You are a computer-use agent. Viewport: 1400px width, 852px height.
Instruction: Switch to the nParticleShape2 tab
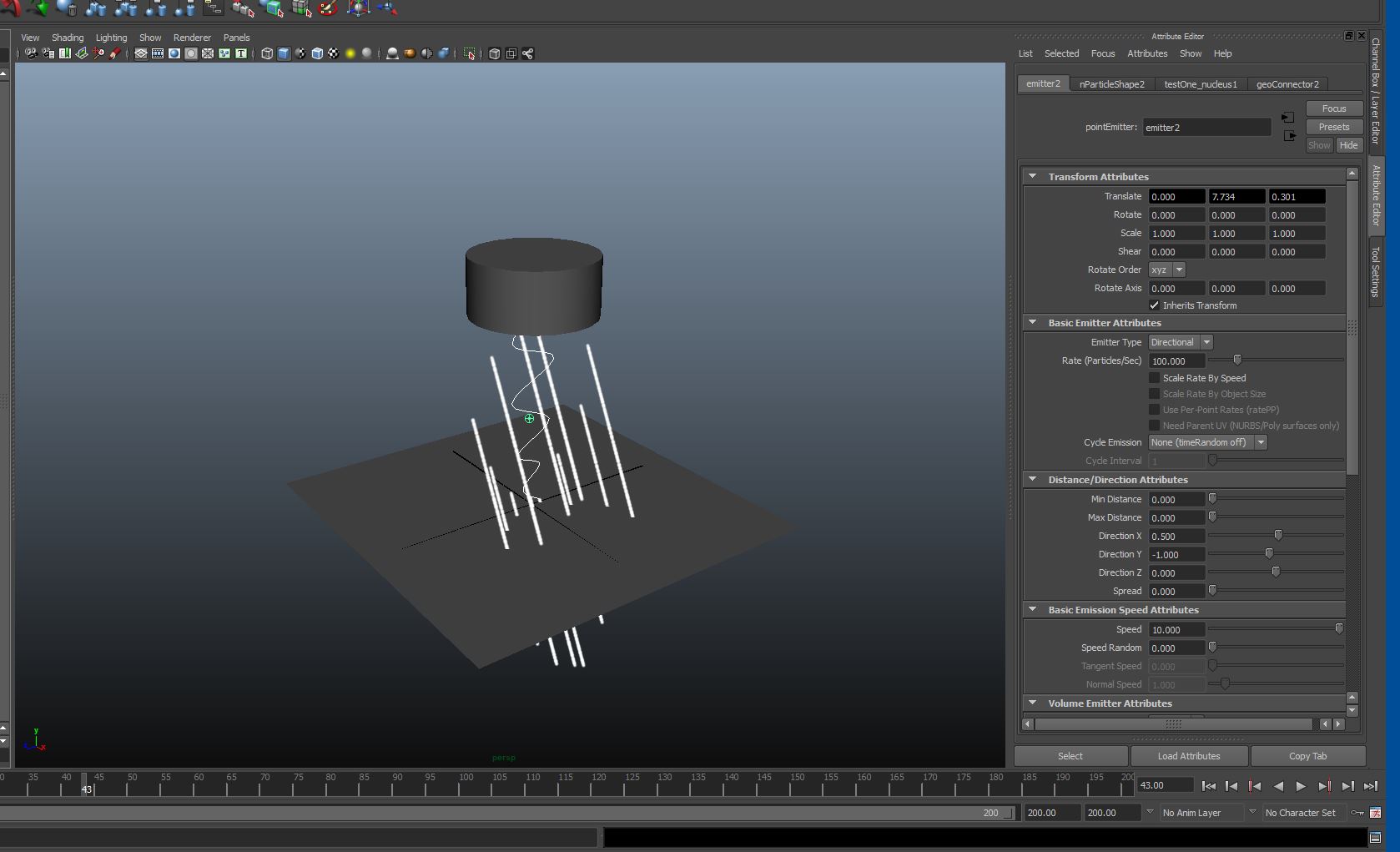point(1111,84)
